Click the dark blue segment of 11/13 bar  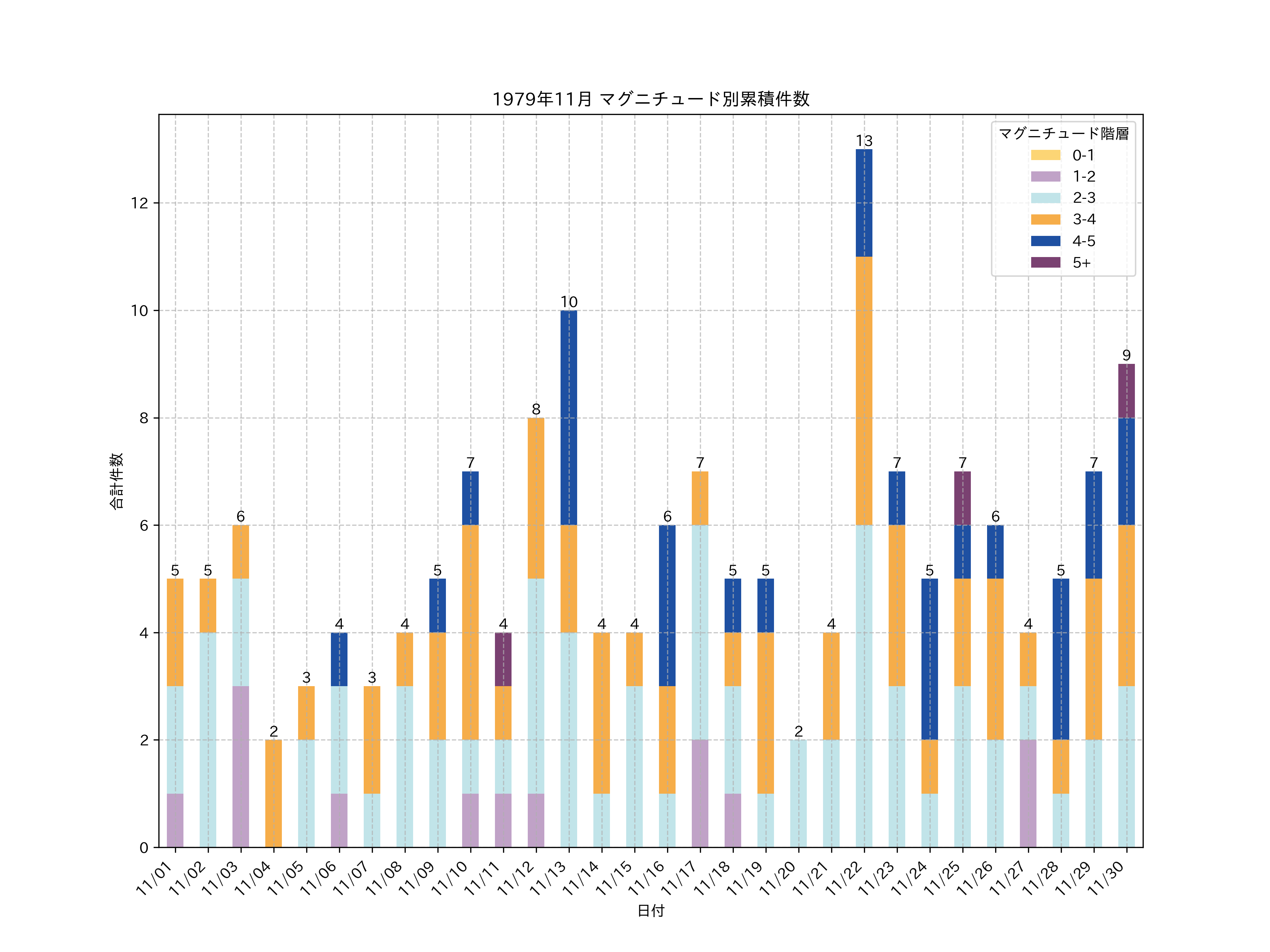click(x=568, y=417)
